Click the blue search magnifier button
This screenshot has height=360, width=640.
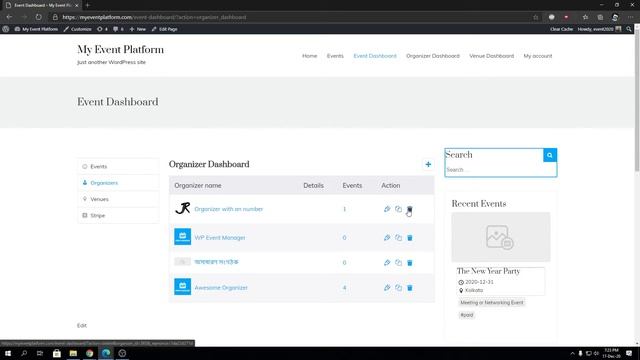pos(550,155)
